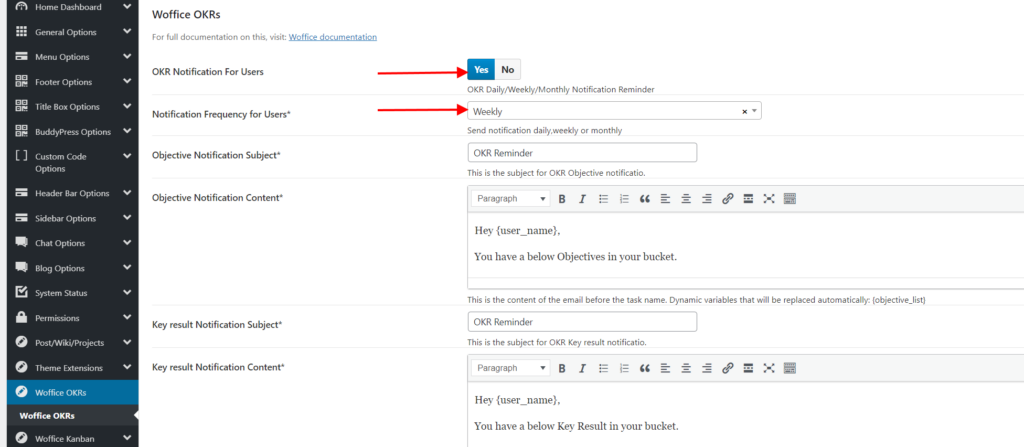Enable OKR notifications with Yes

click(x=481, y=70)
